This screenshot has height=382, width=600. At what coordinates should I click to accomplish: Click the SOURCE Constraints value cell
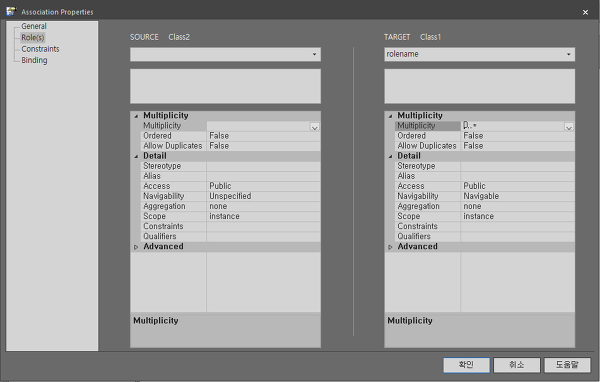tap(263, 226)
